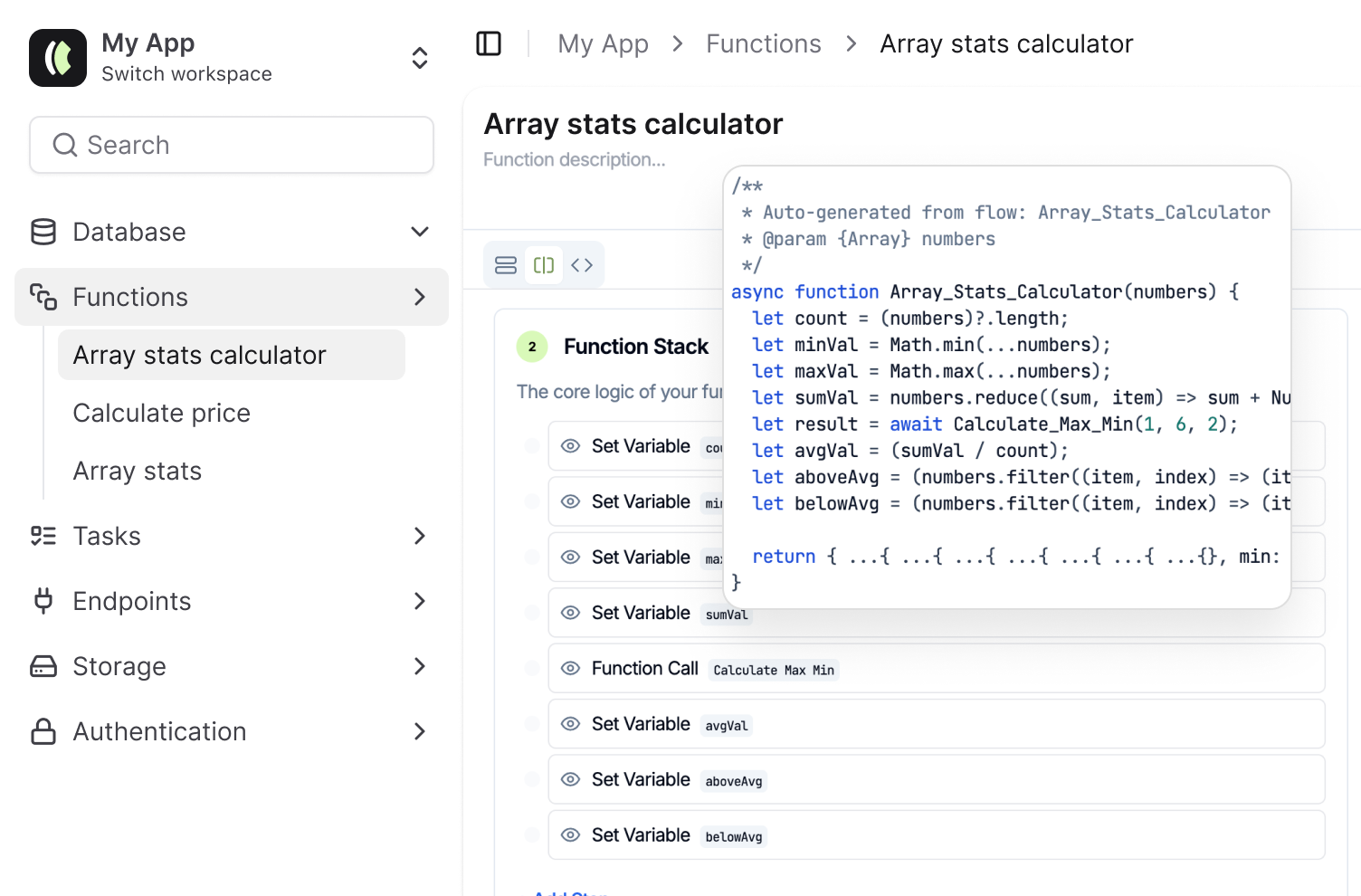The height and width of the screenshot is (896, 1361).
Task: Click the Array stats calculator page title
Action: tap(633, 123)
